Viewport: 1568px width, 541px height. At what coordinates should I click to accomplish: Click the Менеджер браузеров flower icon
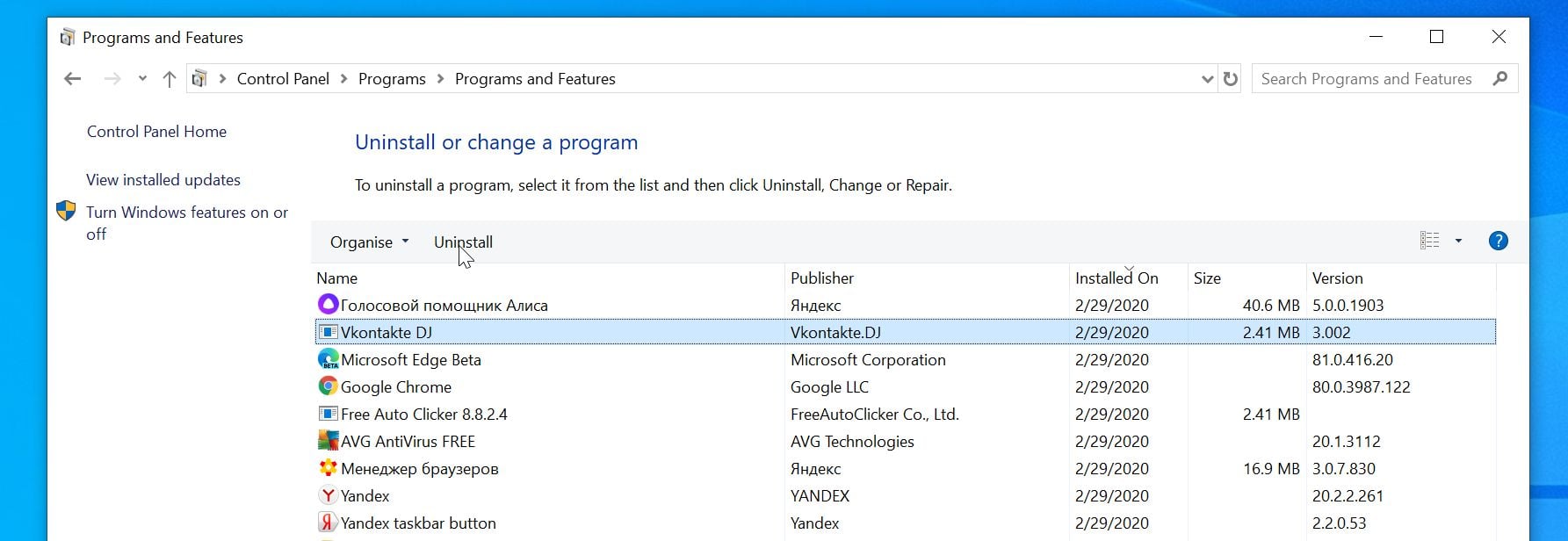[328, 468]
